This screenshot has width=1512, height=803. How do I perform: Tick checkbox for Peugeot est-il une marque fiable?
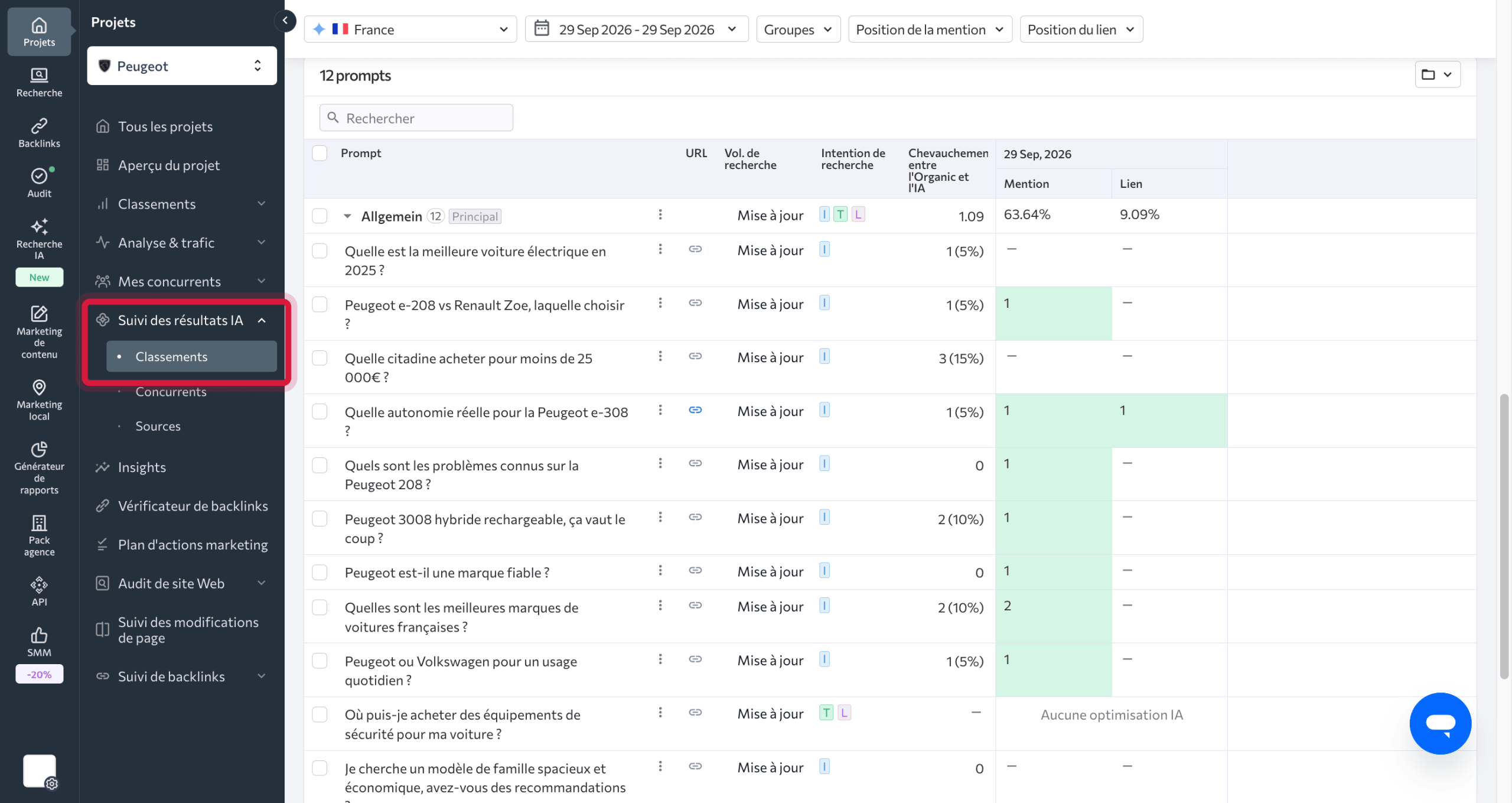click(x=320, y=572)
